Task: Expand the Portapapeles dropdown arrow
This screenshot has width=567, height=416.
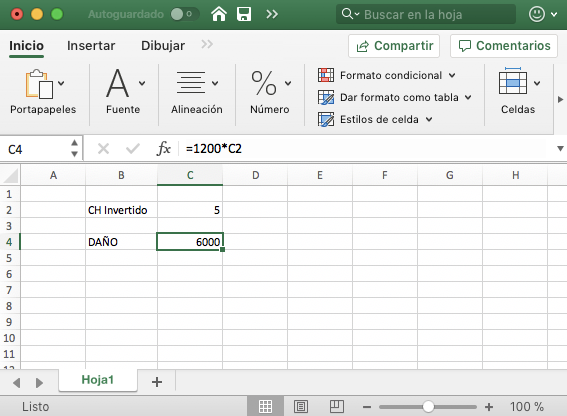Action: (61, 84)
